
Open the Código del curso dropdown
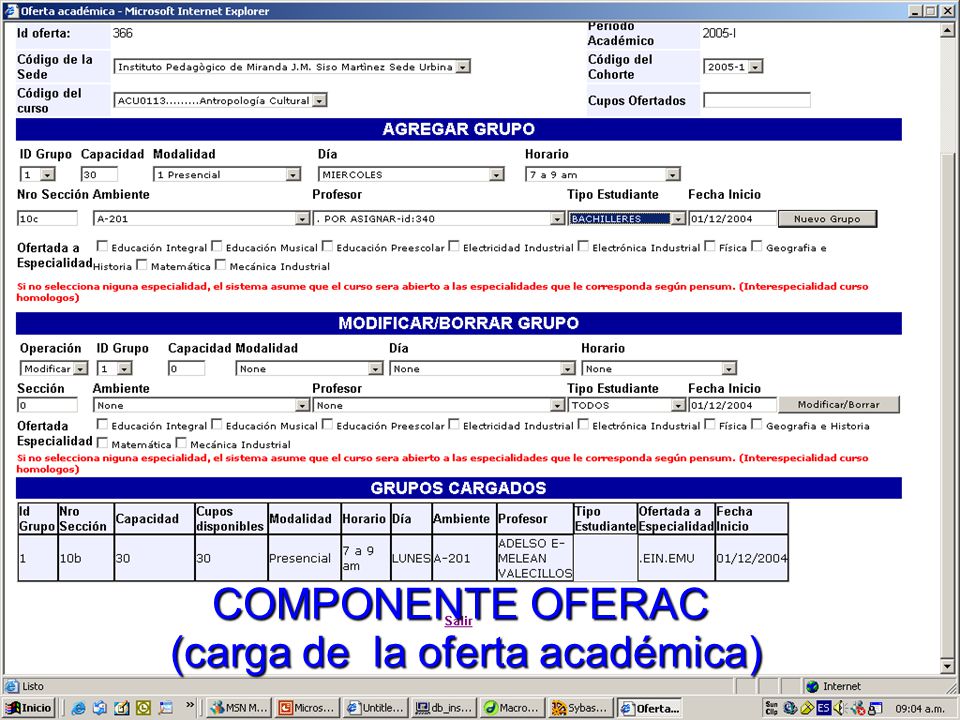coord(220,100)
